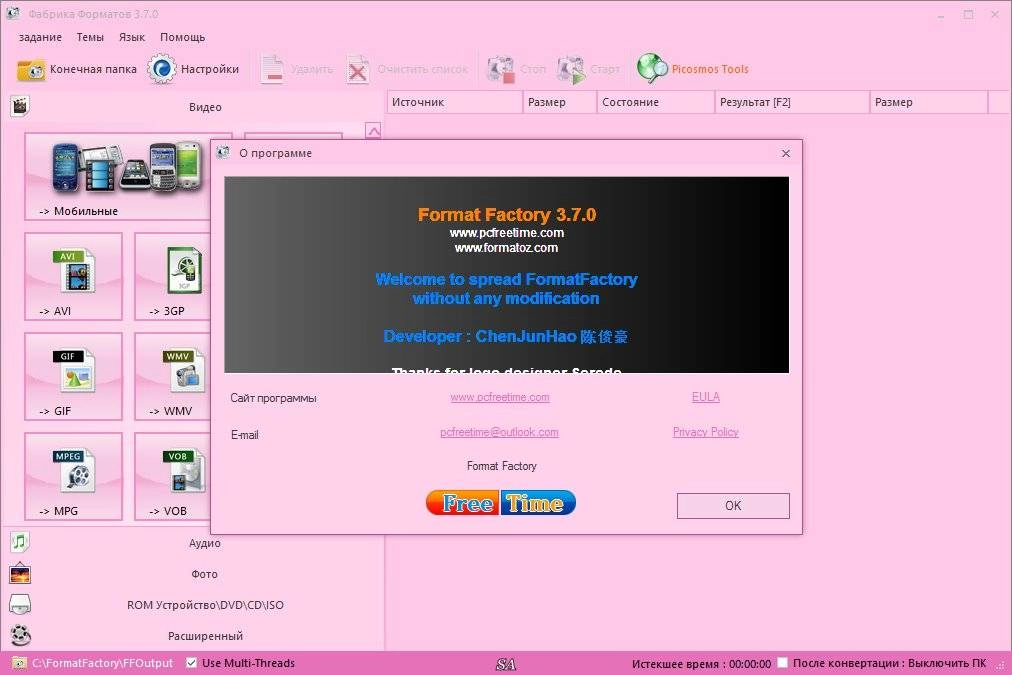The image size is (1012, 675).
Task: Open the pcfreetime@outlook.com email link
Action: [x=500, y=432]
